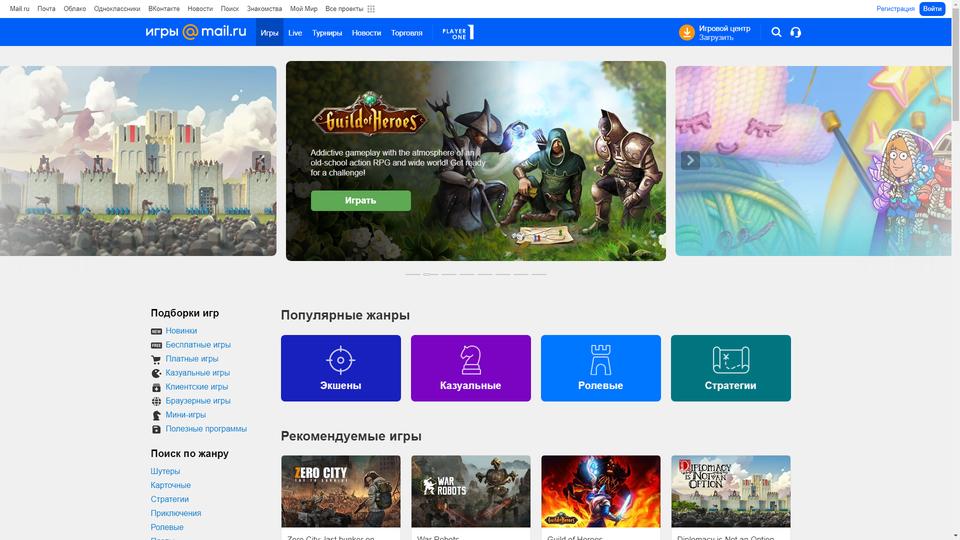The height and width of the screenshot is (540, 960).
Task: Open Diplomacy is Not an Option thumbnail
Action: point(730,492)
